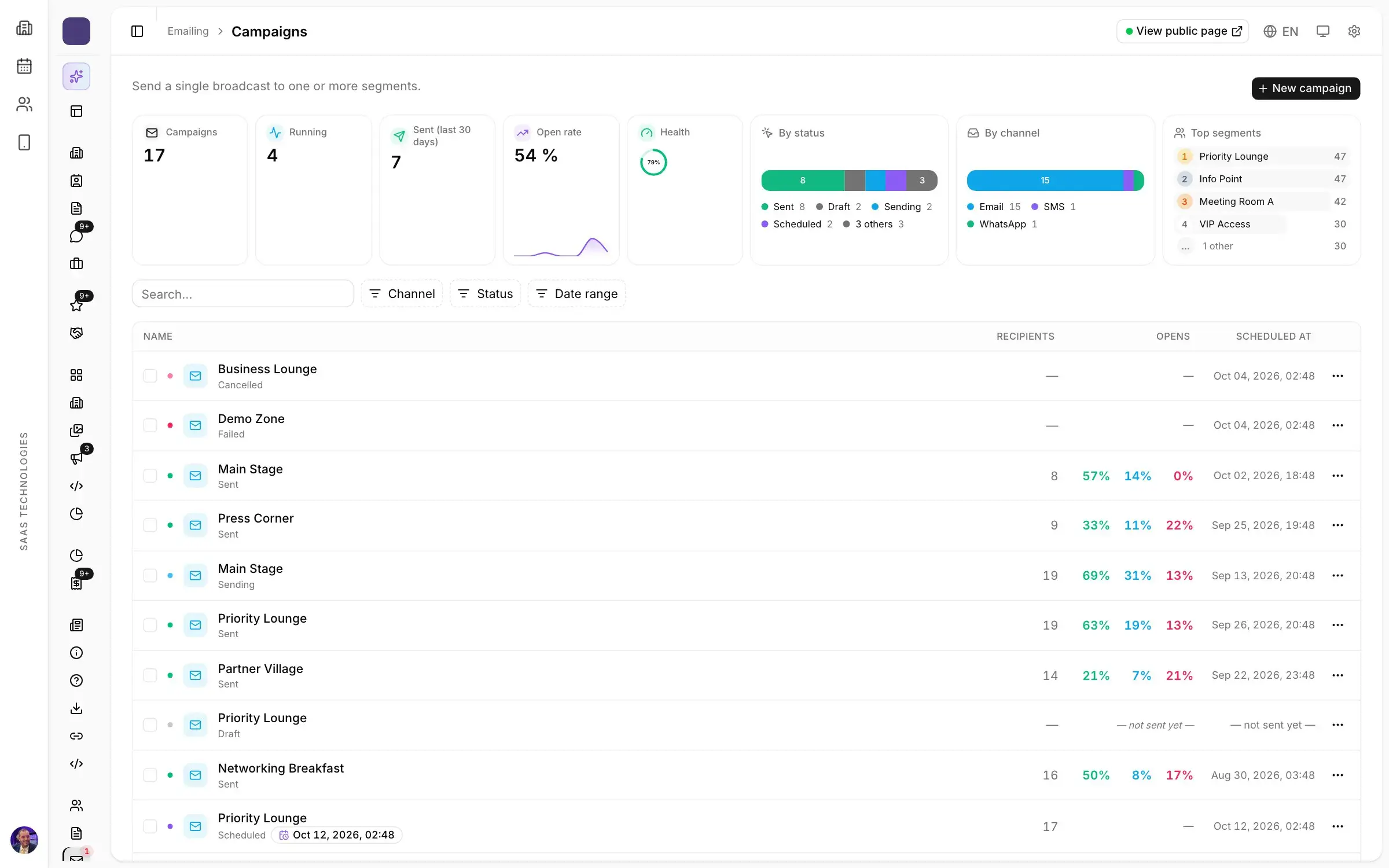Open the Partner Village campaign
The height and width of the screenshot is (868, 1389).
click(x=260, y=669)
